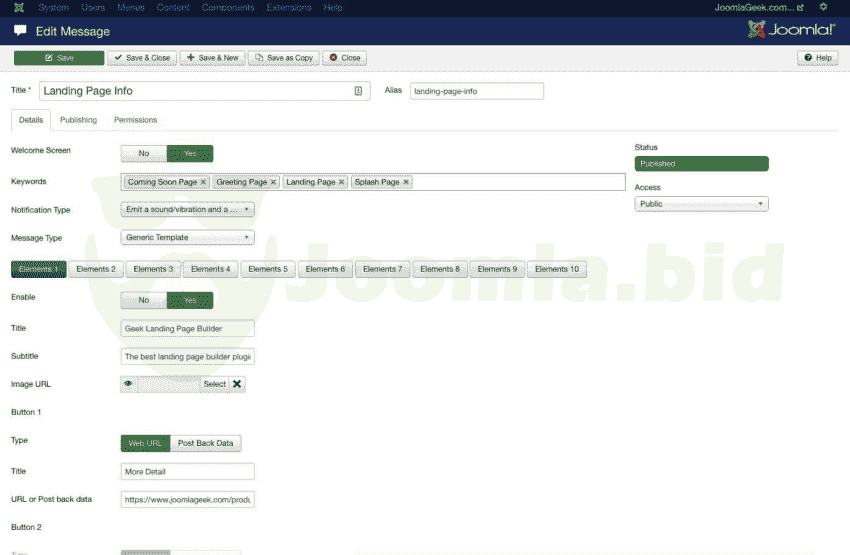Image resolution: width=850 pixels, height=555 pixels.
Task: Click the Help button
Action: 817,58
